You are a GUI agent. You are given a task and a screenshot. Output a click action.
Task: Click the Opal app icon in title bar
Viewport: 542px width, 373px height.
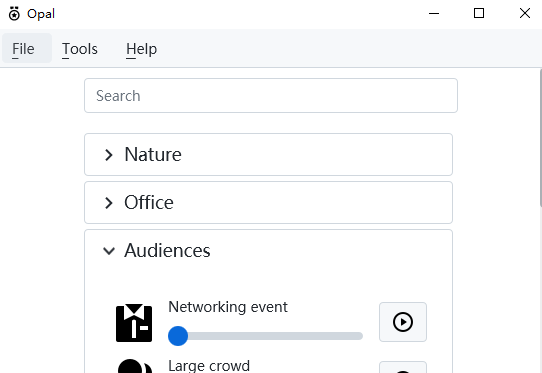click(14, 14)
